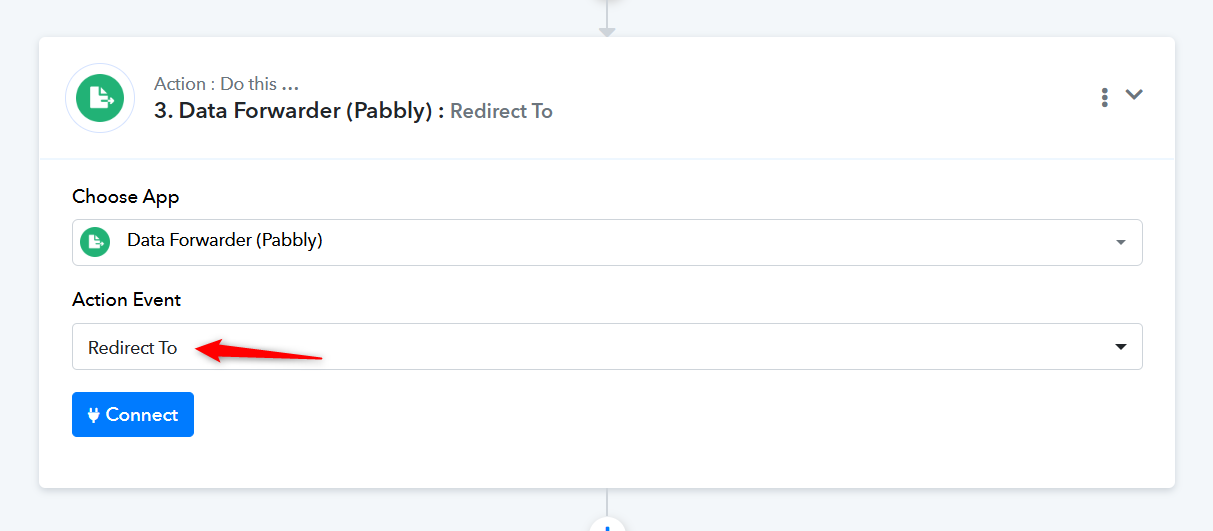Collapse step 3 using the chevron icon

(x=1134, y=94)
